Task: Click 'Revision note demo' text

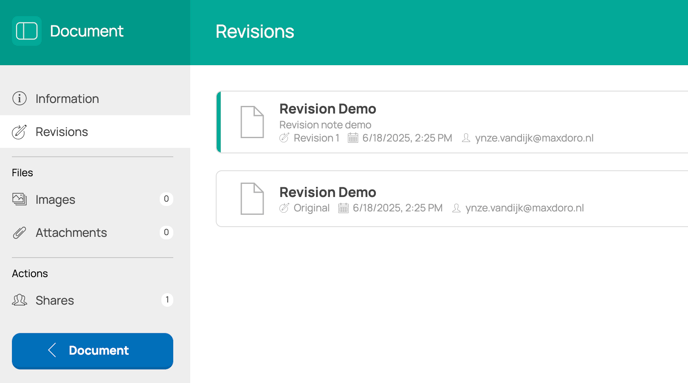Action: pos(325,125)
